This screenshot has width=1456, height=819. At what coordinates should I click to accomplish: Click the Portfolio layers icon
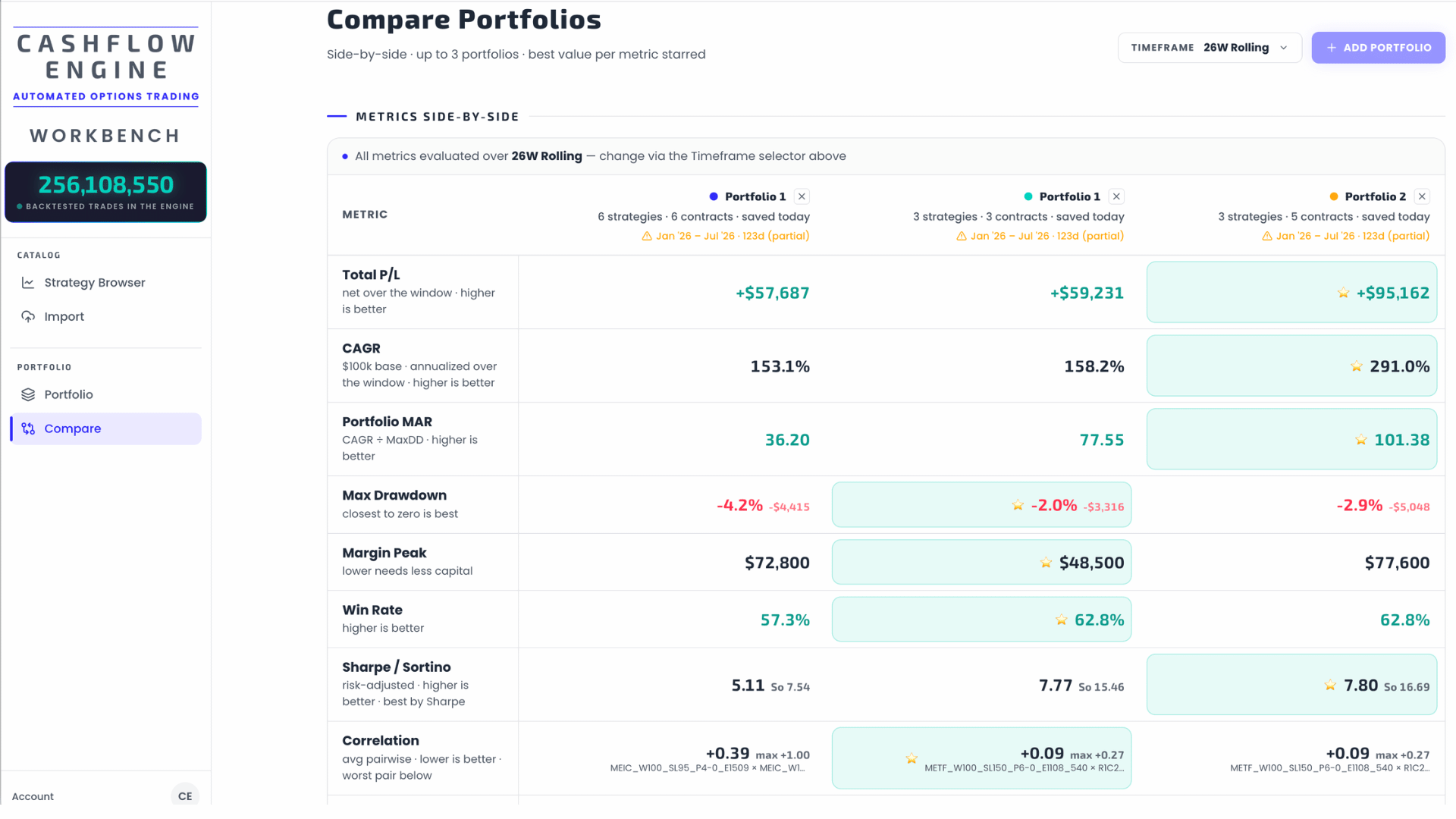28,394
